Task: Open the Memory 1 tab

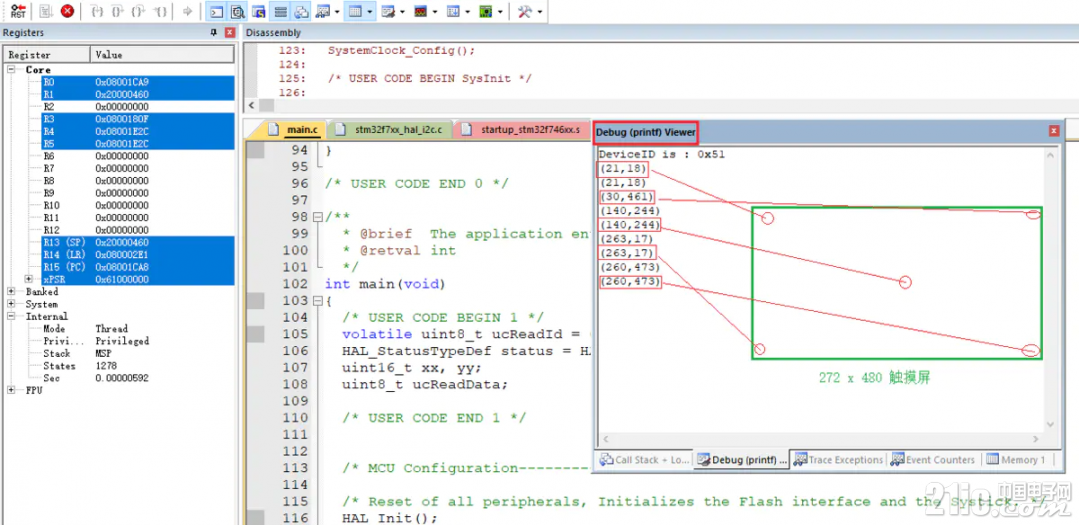Action: [1016, 460]
